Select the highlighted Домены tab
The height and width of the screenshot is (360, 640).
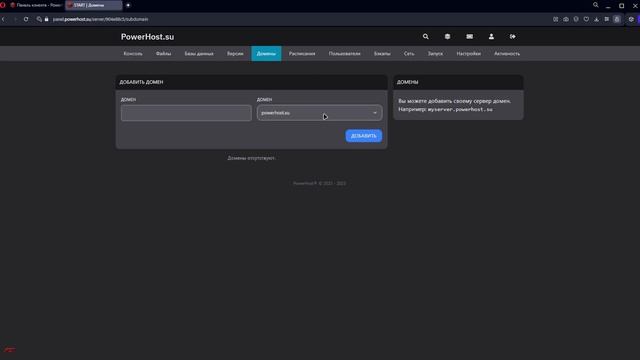coord(266,53)
